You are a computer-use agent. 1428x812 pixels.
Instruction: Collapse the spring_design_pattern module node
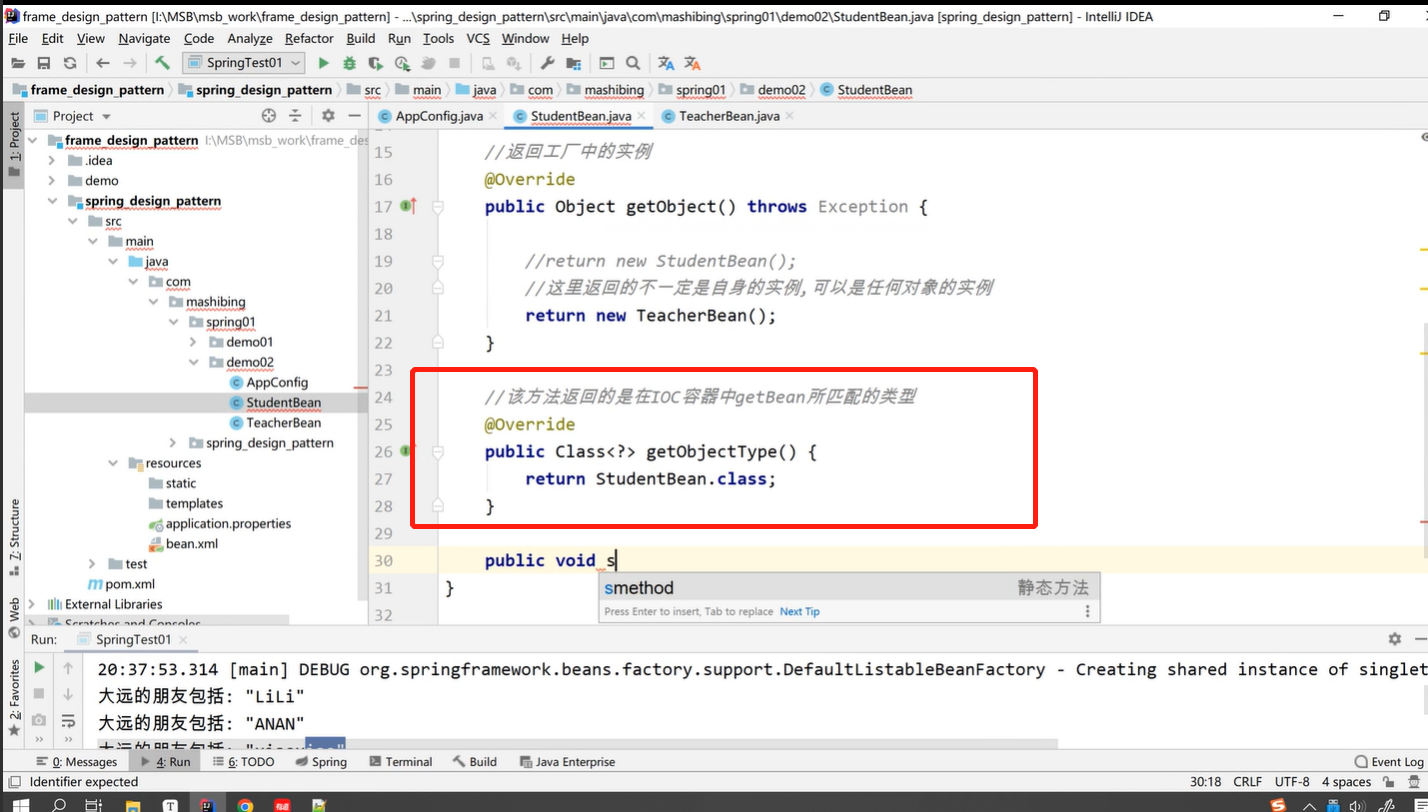pos(51,201)
